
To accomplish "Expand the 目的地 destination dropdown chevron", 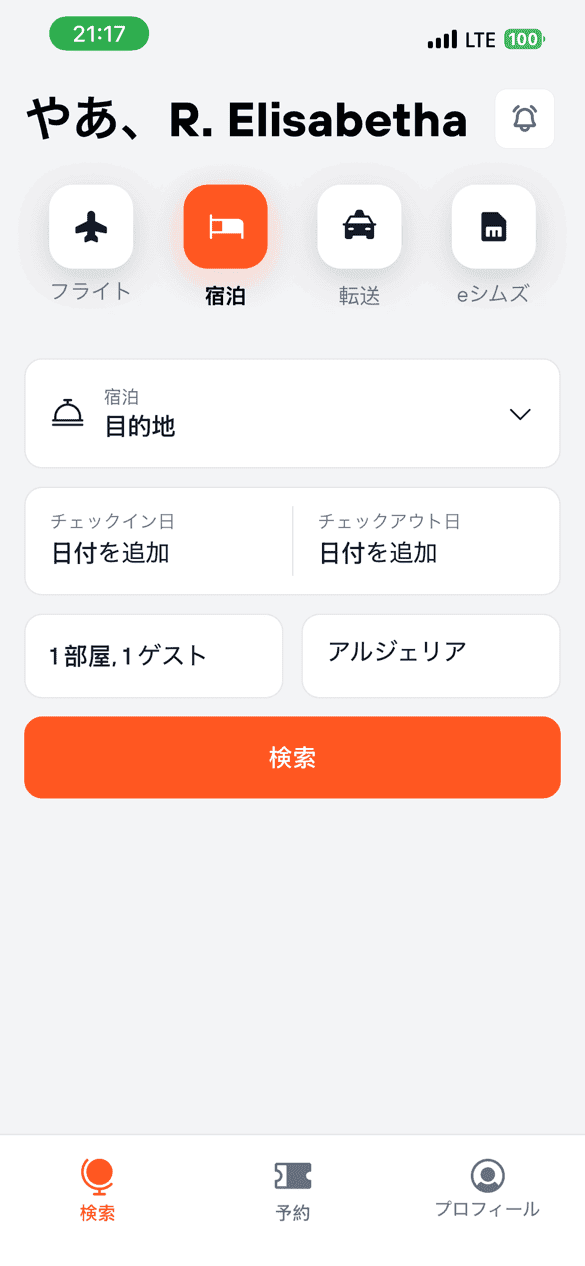I will [520, 413].
